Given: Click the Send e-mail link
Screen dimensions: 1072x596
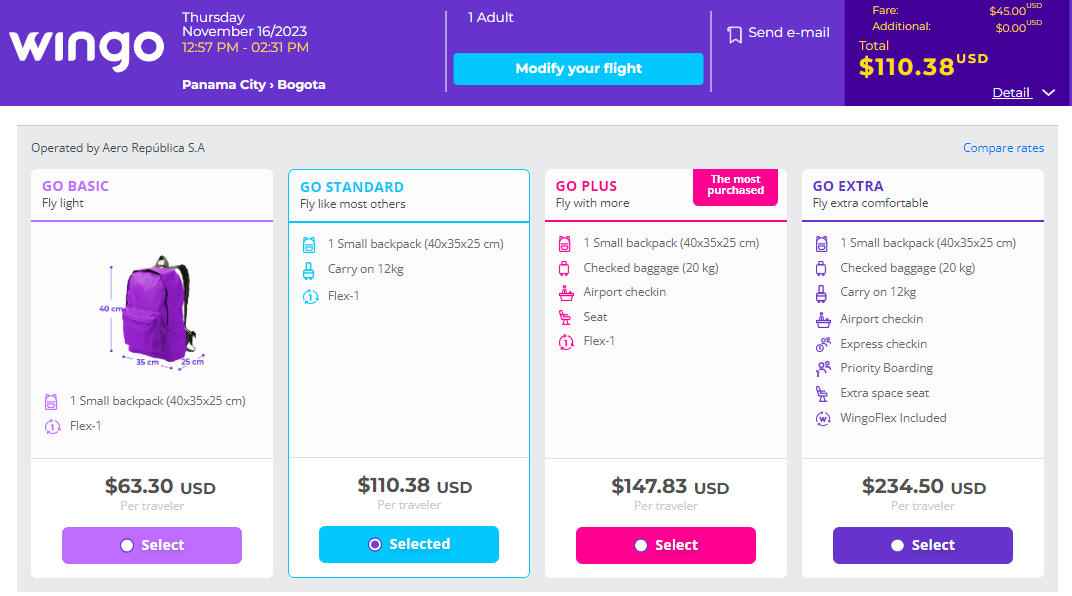Looking at the screenshot, I should click(788, 32).
